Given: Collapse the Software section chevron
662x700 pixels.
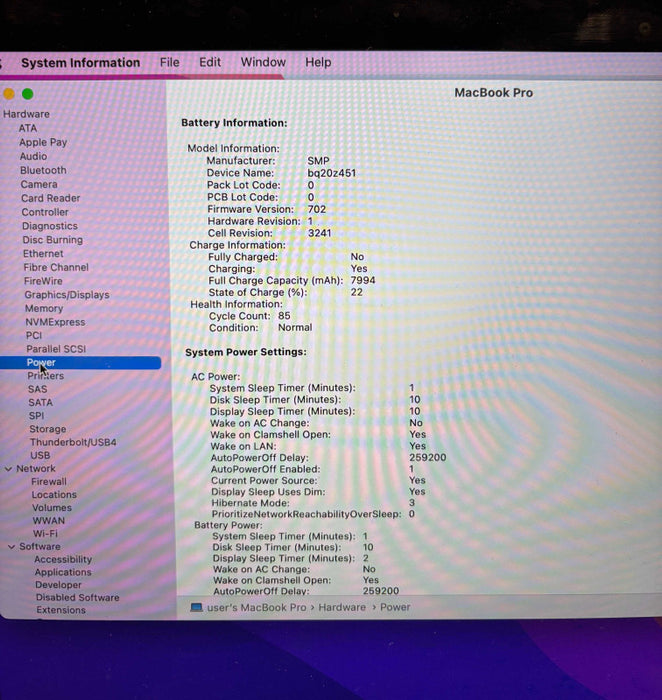Looking at the screenshot, I should 11,546.
